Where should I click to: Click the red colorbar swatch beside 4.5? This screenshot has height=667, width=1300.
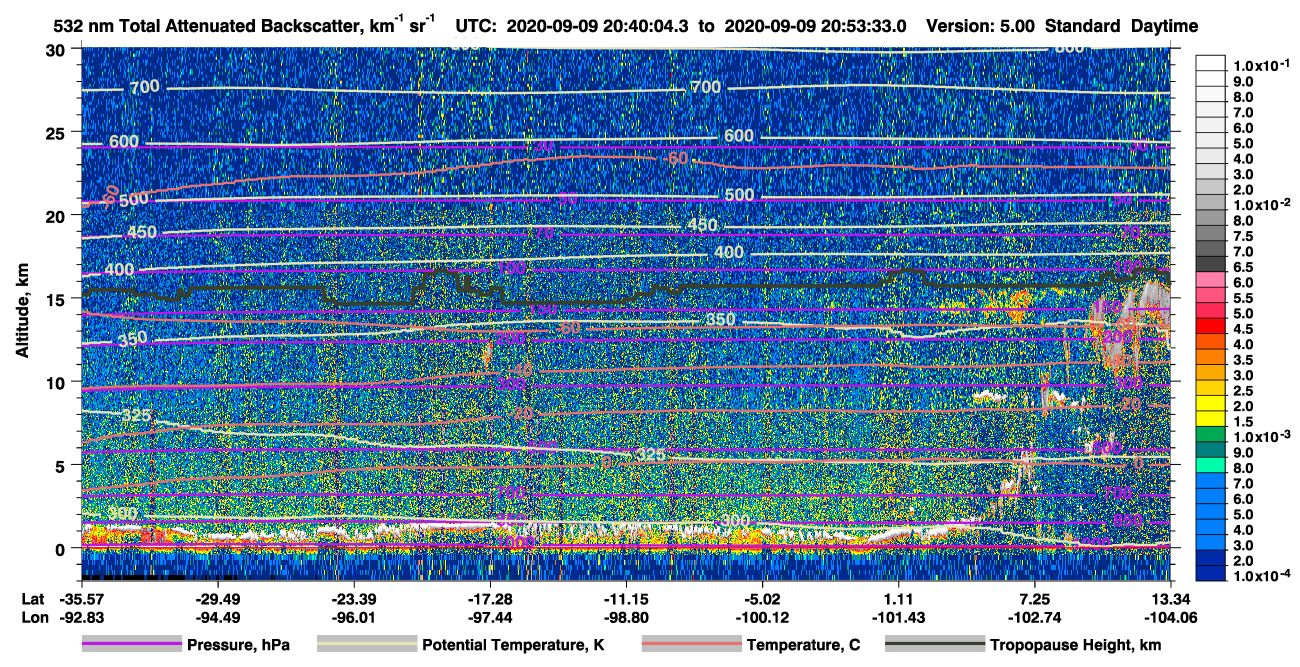(x=1211, y=328)
